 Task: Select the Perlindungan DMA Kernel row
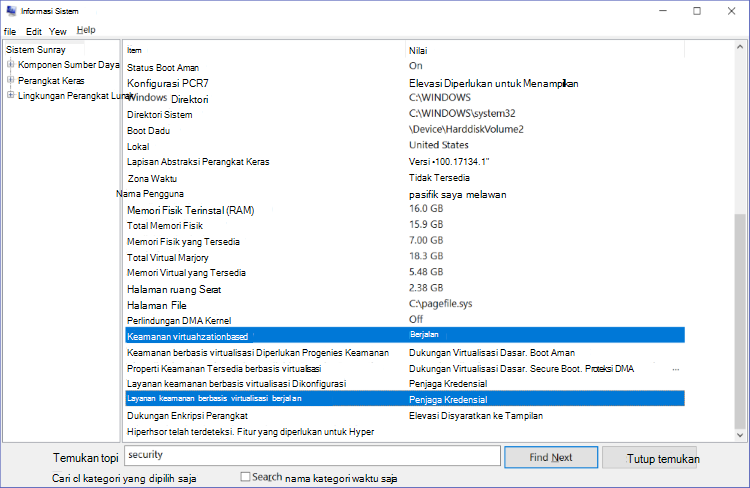405,320
